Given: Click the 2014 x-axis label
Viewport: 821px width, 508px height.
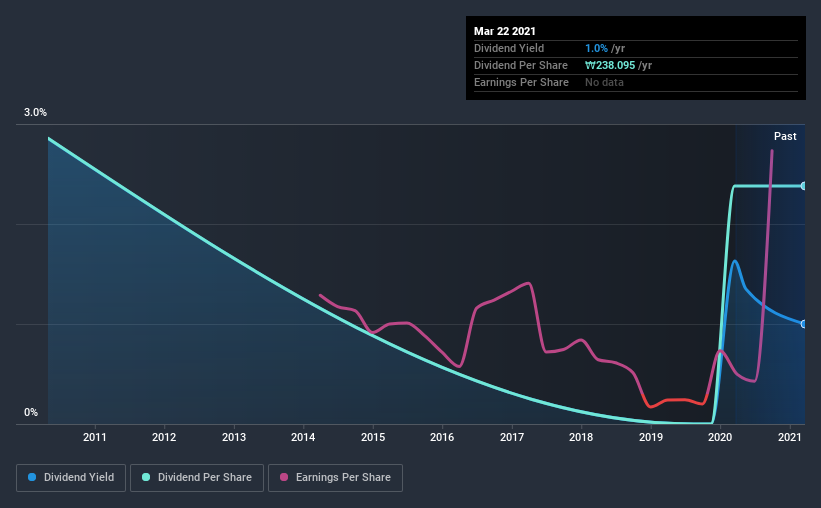Looking at the screenshot, I should coord(303,437).
